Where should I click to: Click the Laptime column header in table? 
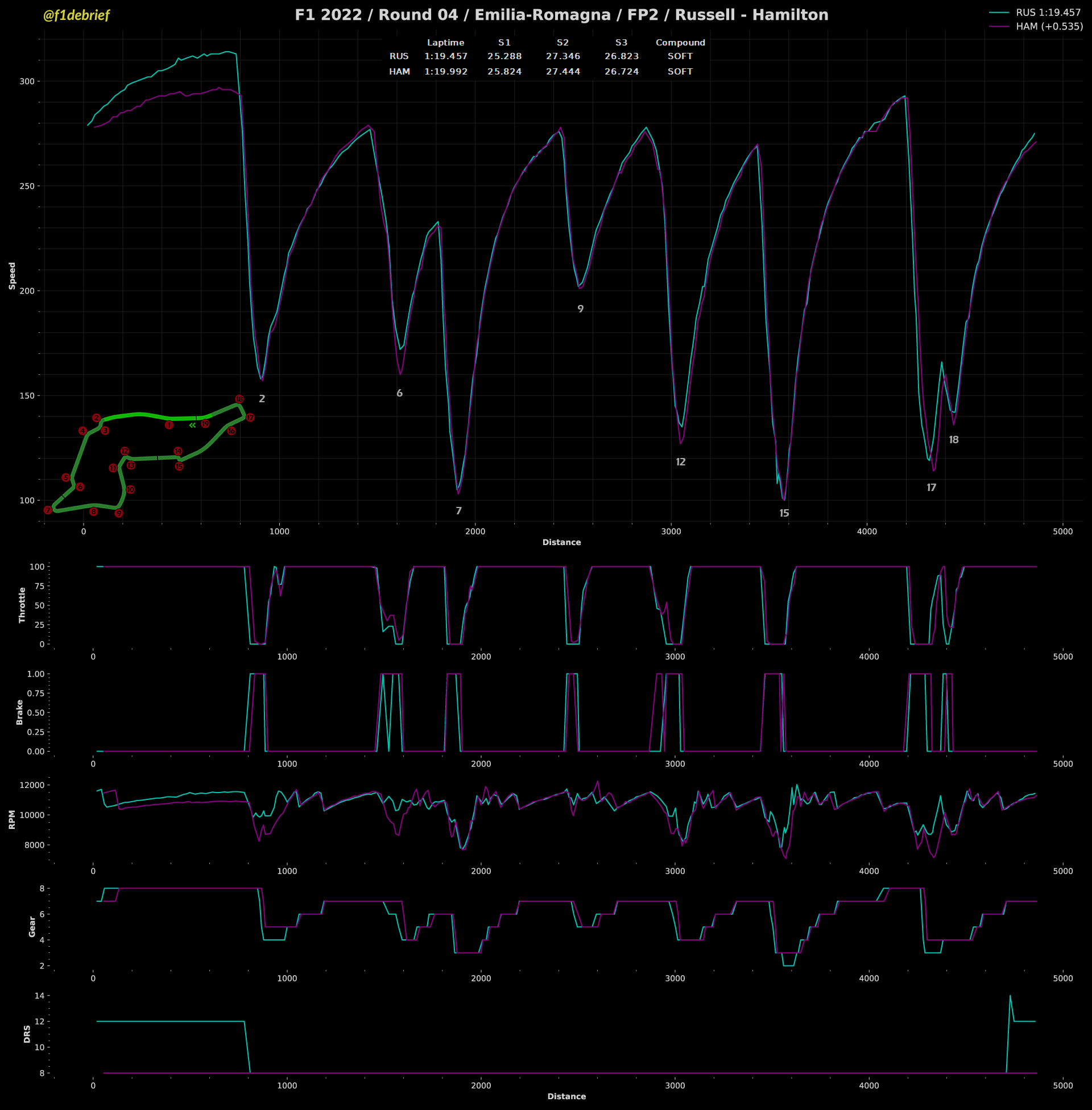(x=446, y=43)
